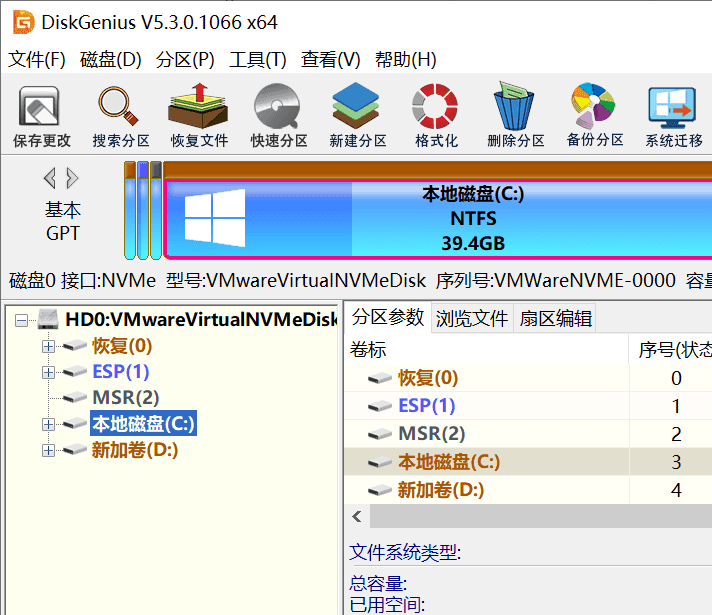This screenshot has height=615, width=712.
Task: Select the 本地磁盘(C:) row in partition table
Action: point(528,462)
